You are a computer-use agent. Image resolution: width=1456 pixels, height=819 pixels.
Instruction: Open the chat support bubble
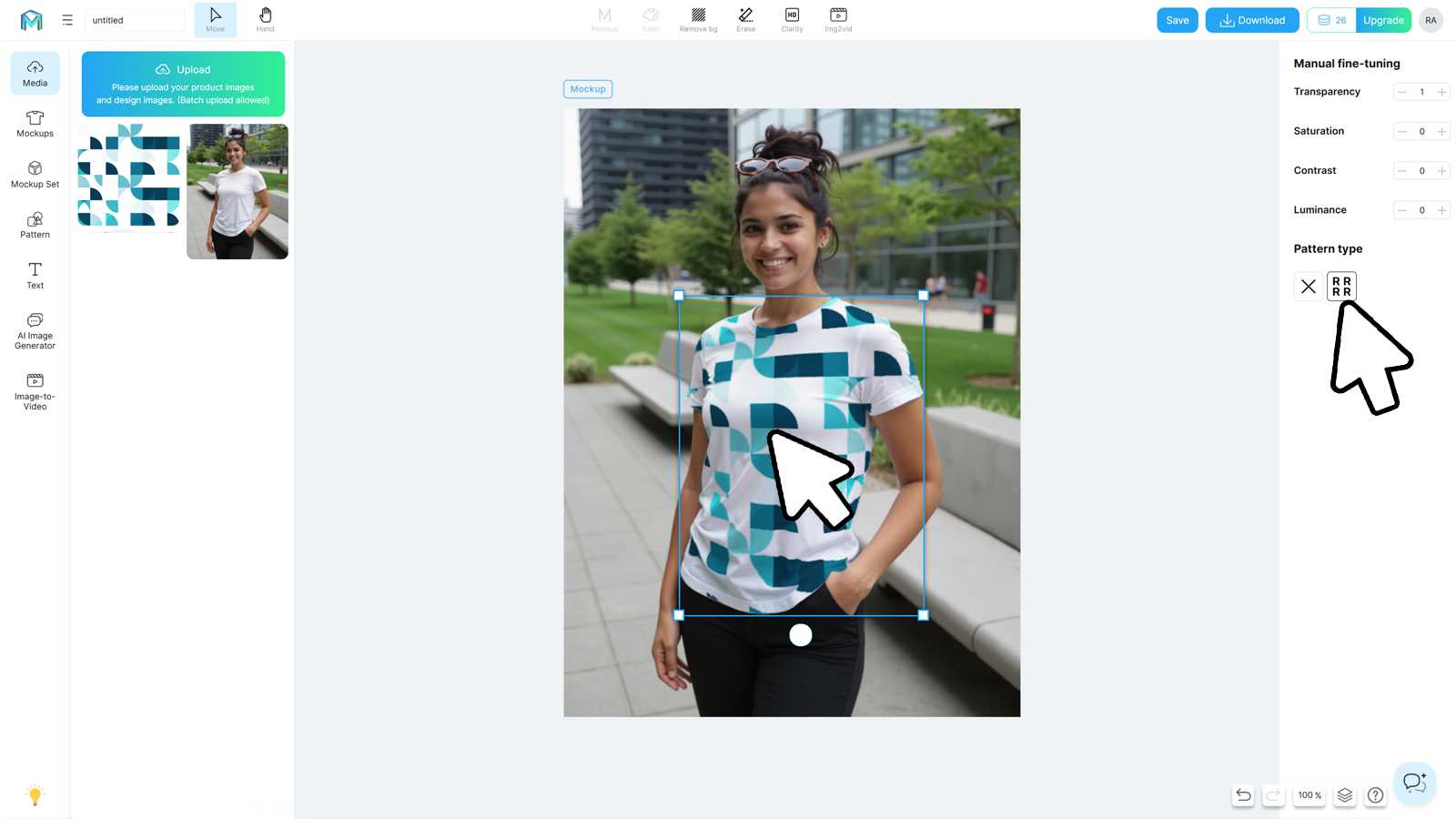(x=1414, y=783)
